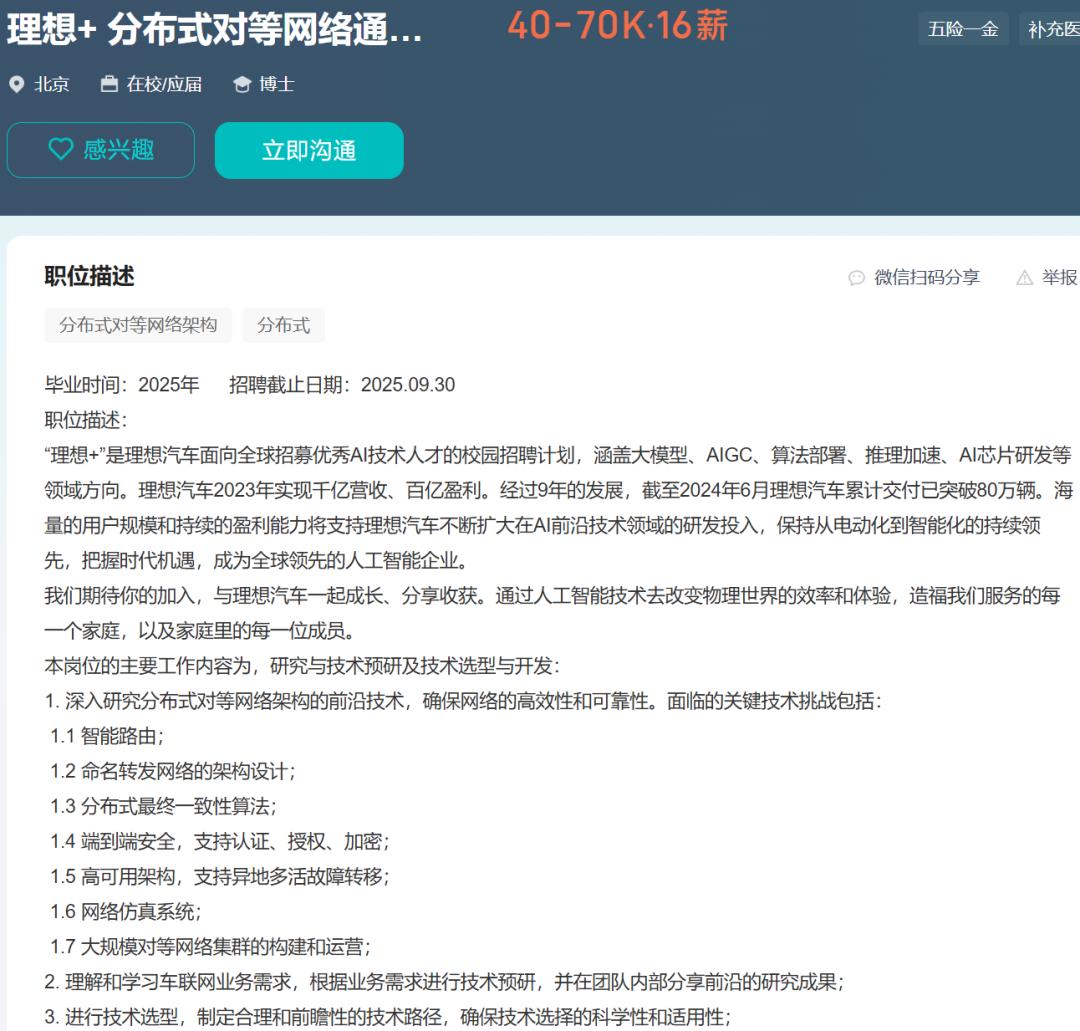This screenshot has width=1080, height=1031.
Task: Click the 职位描述 section heading
Action: click(x=90, y=276)
